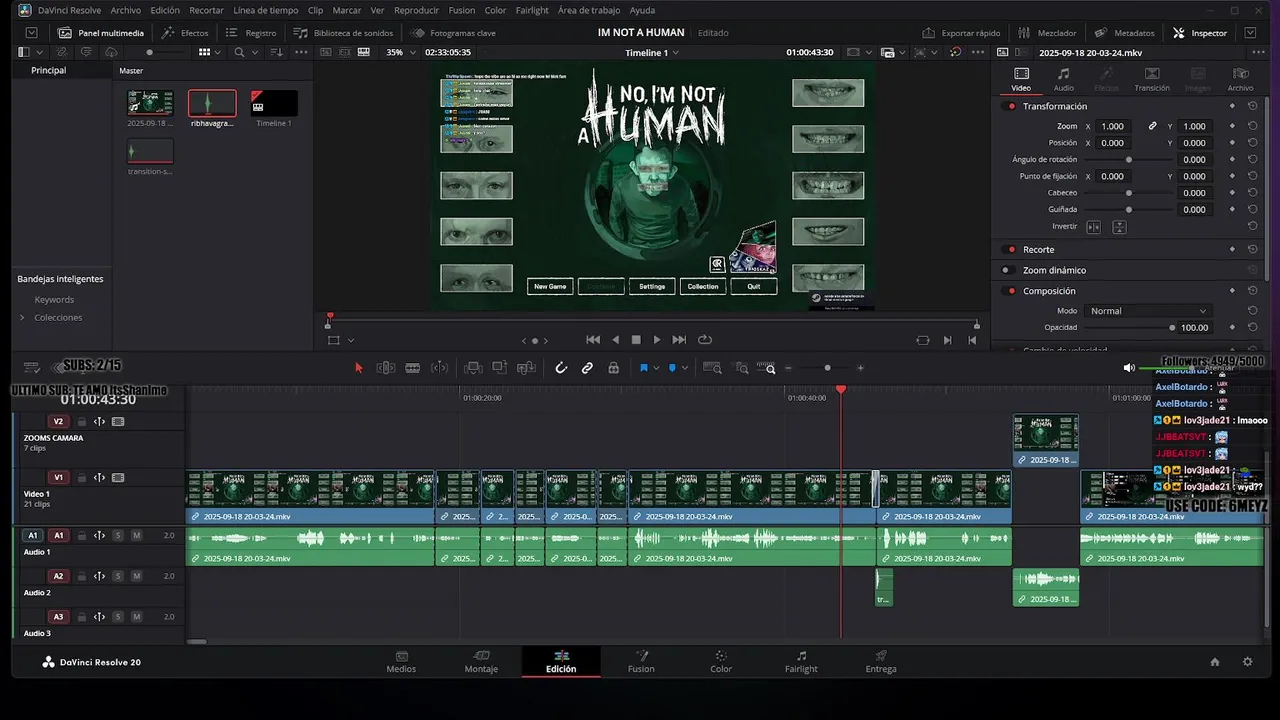
Task: Toggle the Panel multimedia button
Action: (101, 33)
